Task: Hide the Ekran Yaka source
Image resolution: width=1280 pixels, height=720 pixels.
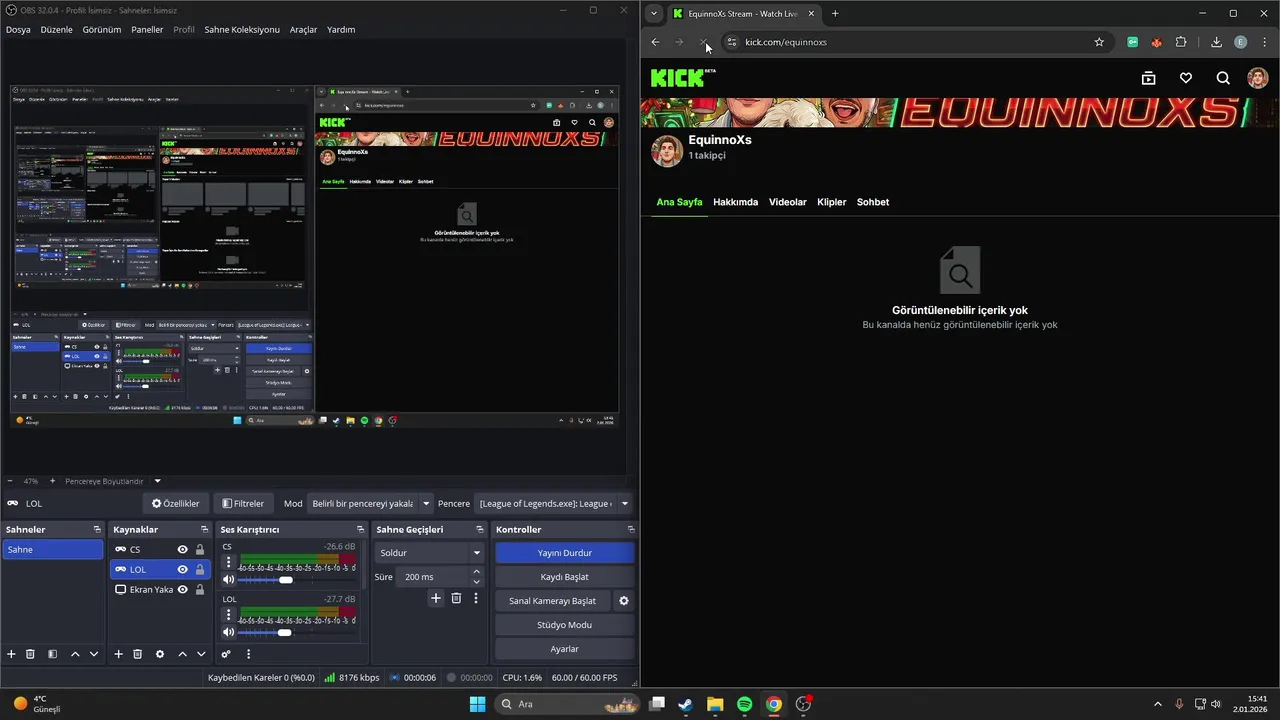Action: [x=182, y=589]
